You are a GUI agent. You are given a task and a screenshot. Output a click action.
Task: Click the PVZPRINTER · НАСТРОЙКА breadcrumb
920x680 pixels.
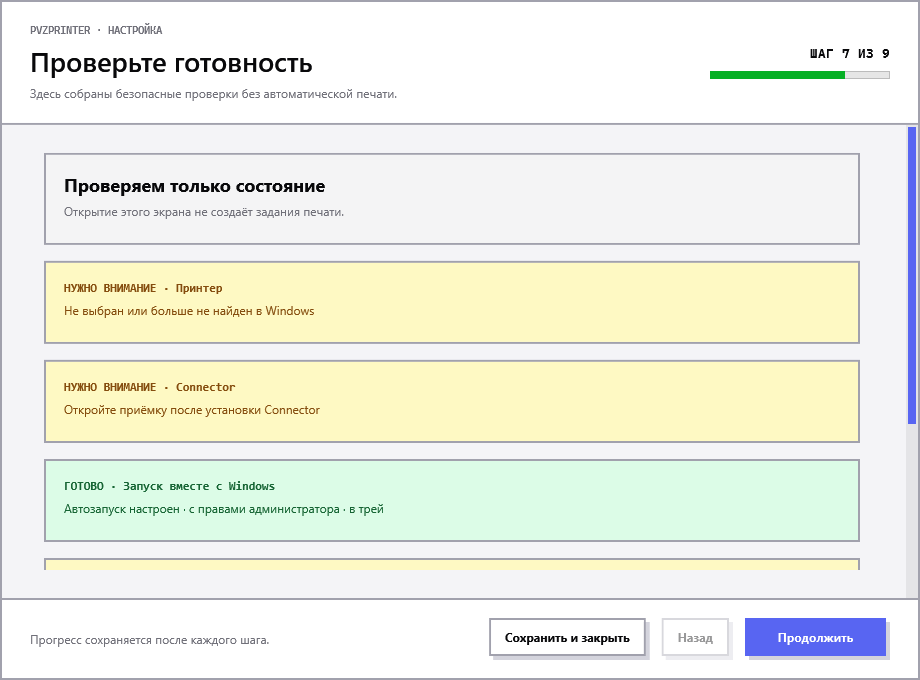96,30
